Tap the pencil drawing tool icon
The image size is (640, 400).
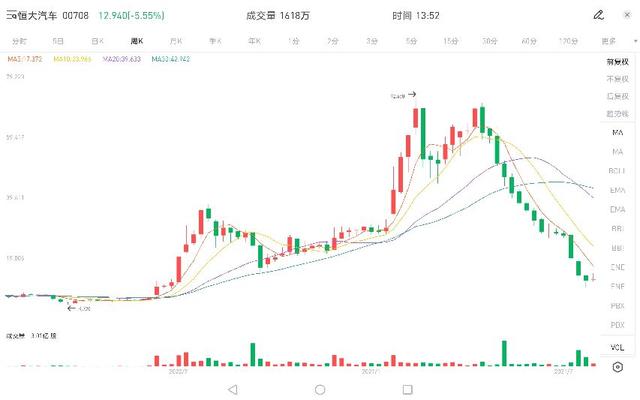pyautogui.click(x=598, y=15)
